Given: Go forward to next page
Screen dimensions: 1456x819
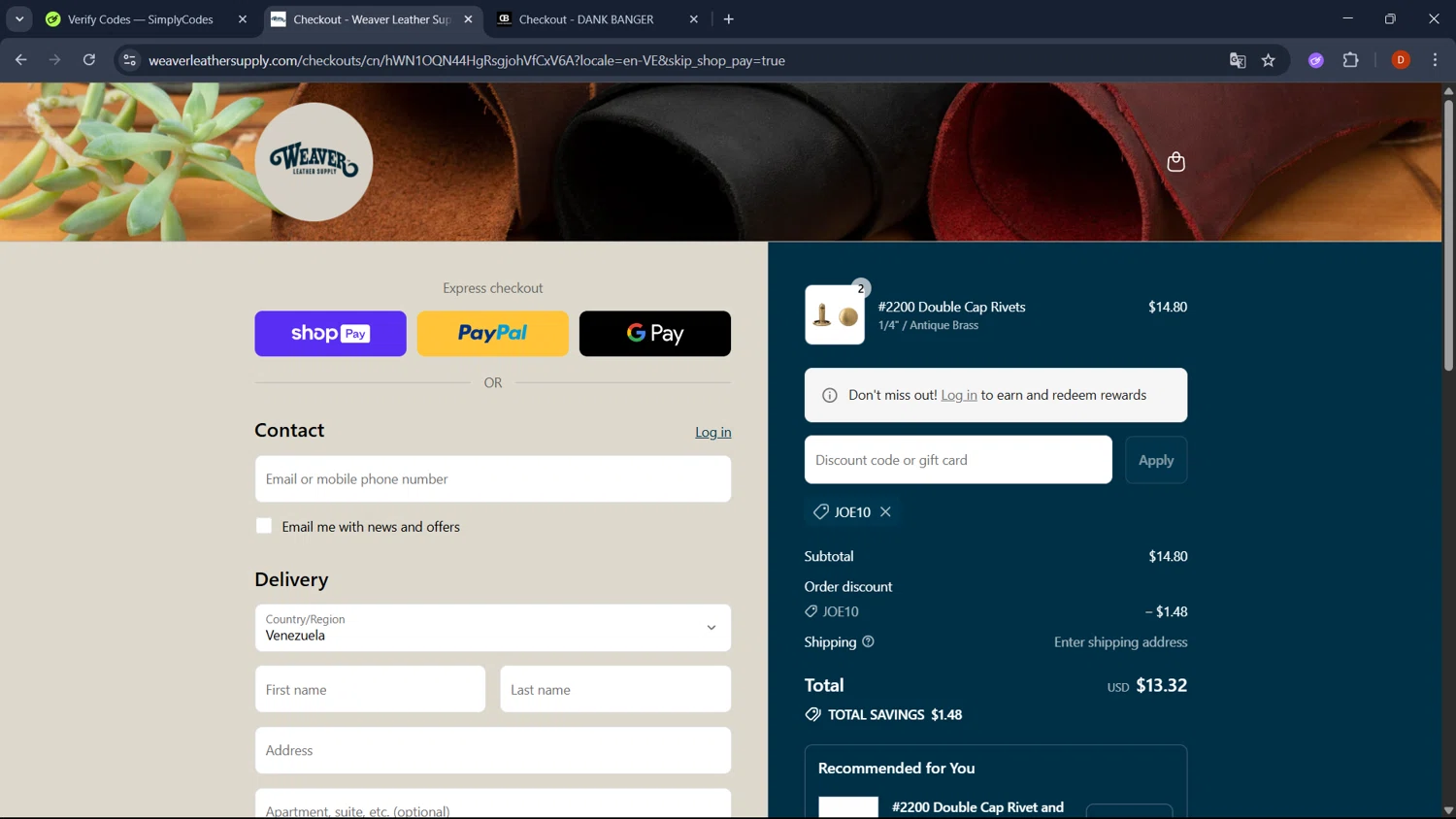Looking at the screenshot, I should (55, 60).
